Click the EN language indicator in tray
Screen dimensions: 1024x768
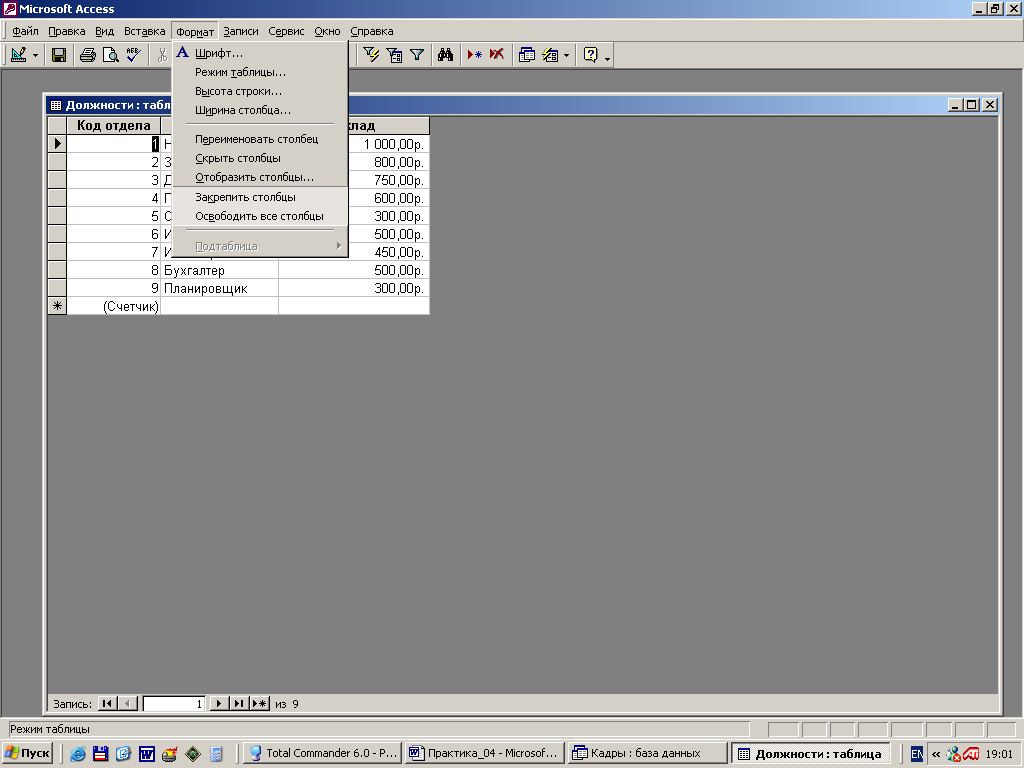[x=916, y=754]
